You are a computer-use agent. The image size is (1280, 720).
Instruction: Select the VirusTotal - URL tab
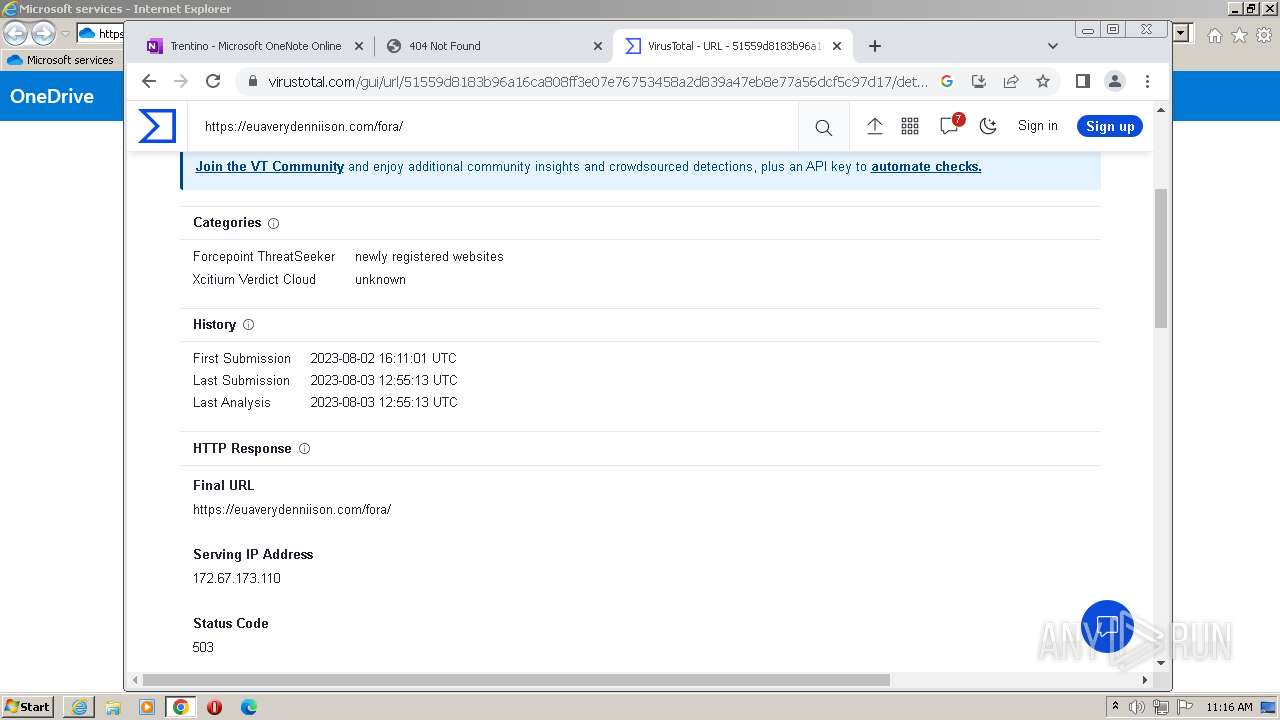point(734,46)
